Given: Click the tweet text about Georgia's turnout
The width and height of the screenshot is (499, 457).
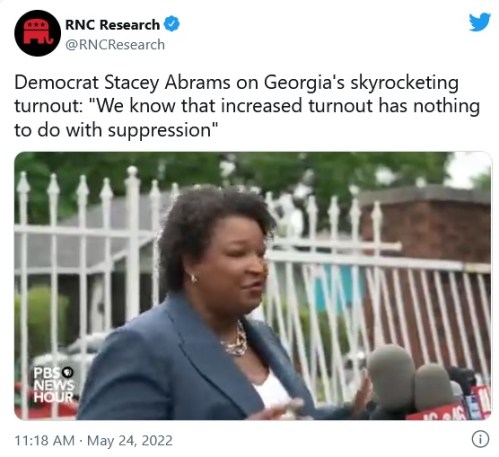Looking at the screenshot, I should pos(247,106).
